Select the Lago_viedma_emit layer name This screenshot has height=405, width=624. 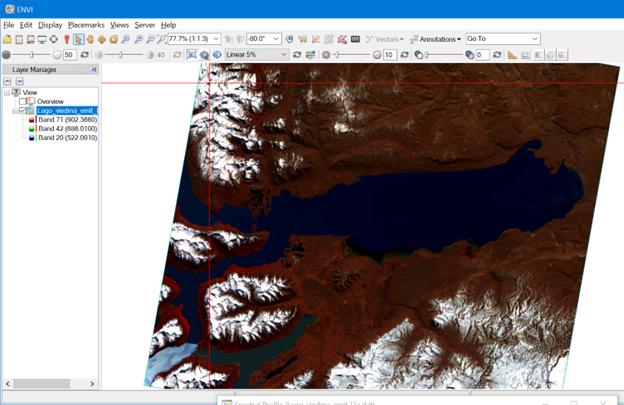67,111
